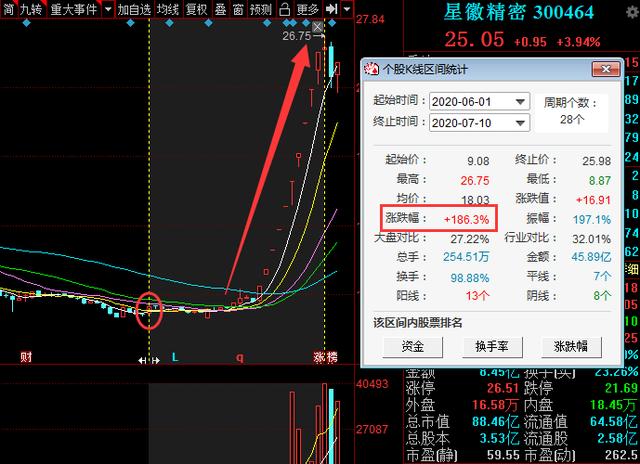The height and width of the screenshot is (464, 640).
Task: Click the current price 25.05
Action: [x=474, y=40]
